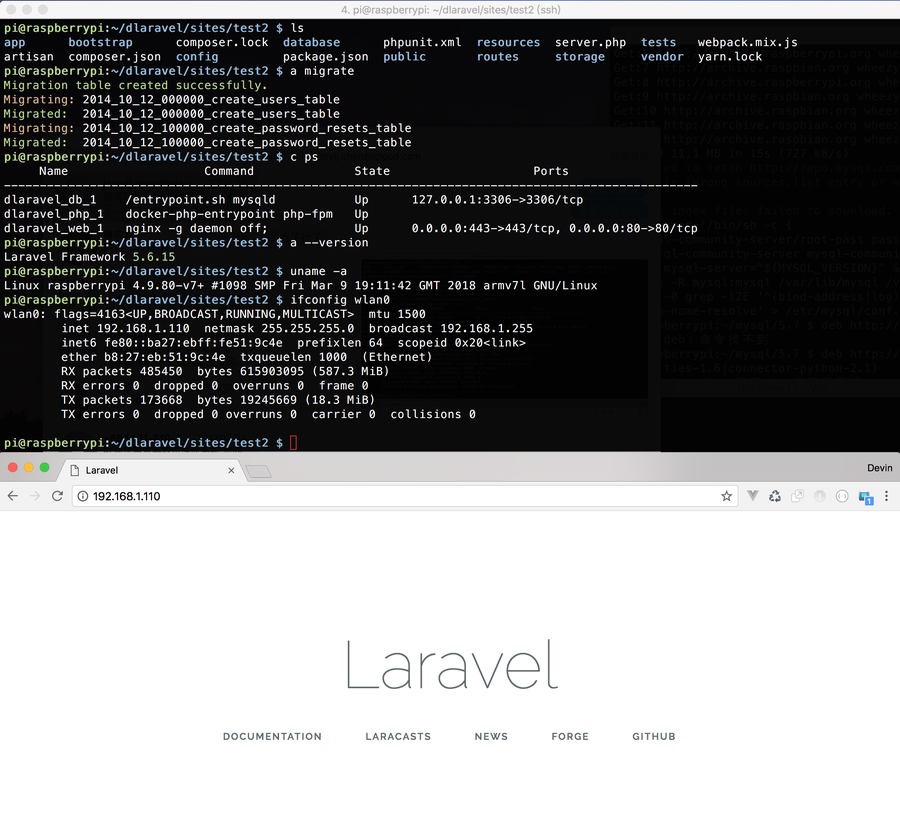Click the circled brackets extension icon

(x=842, y=496)
